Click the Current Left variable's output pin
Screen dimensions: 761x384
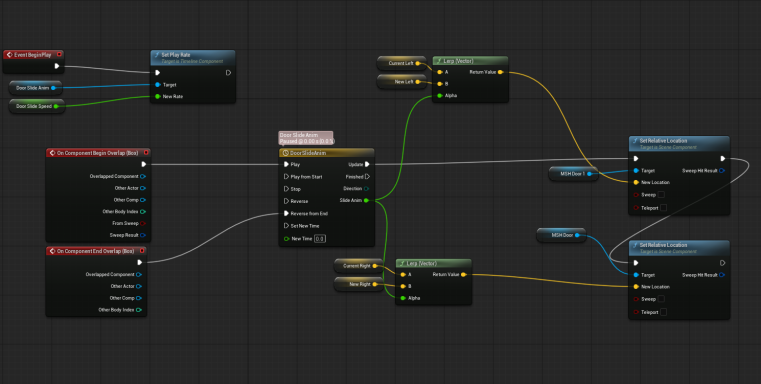(x=417, y=63)
